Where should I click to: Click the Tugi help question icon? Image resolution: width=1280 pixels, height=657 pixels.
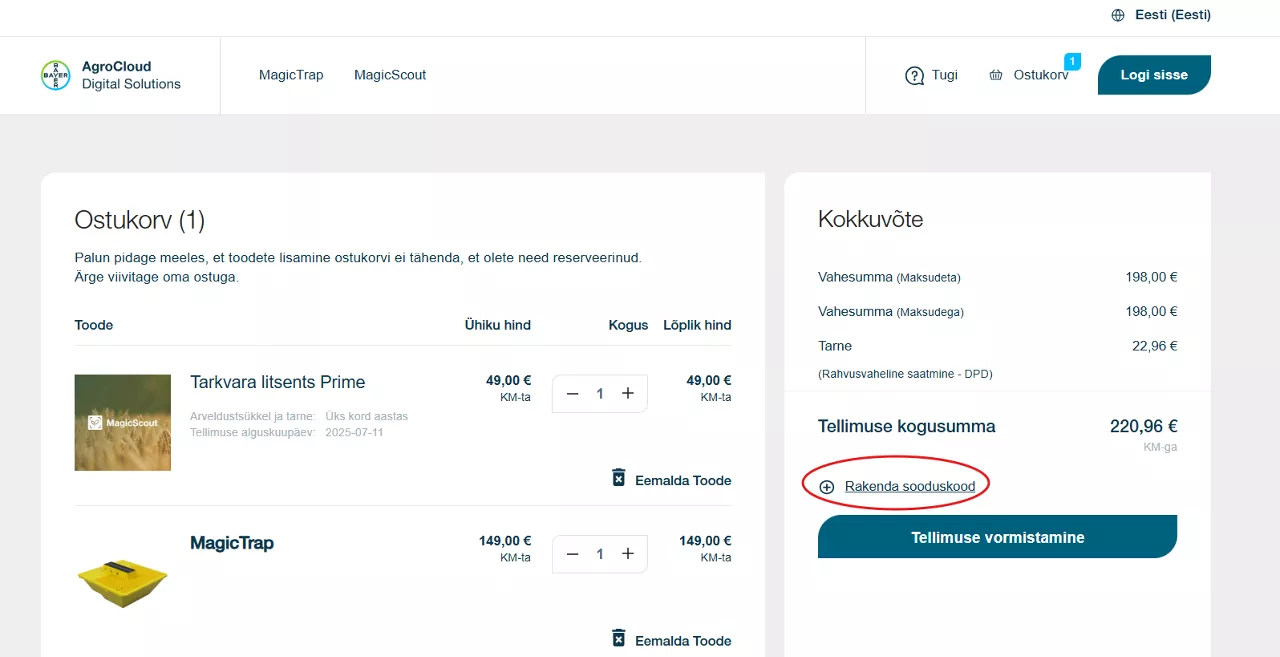[914, 76]
